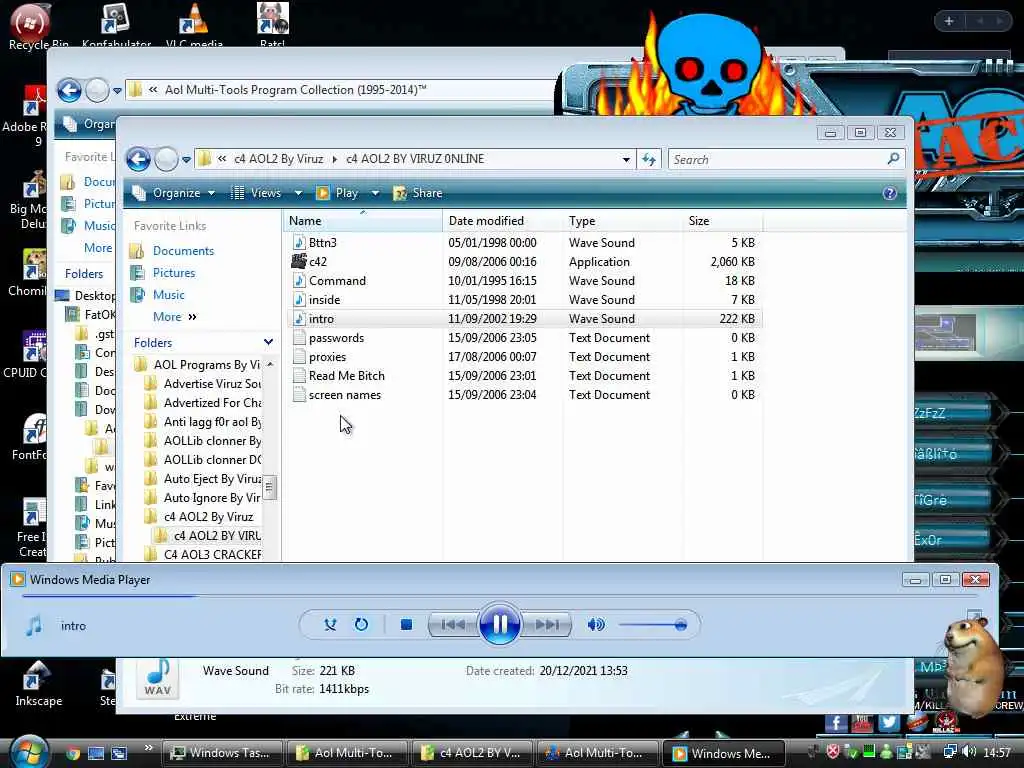Open Pictures in Favorite Links
The height and width of the screenshot is (768, 1024).
(174, 273)
